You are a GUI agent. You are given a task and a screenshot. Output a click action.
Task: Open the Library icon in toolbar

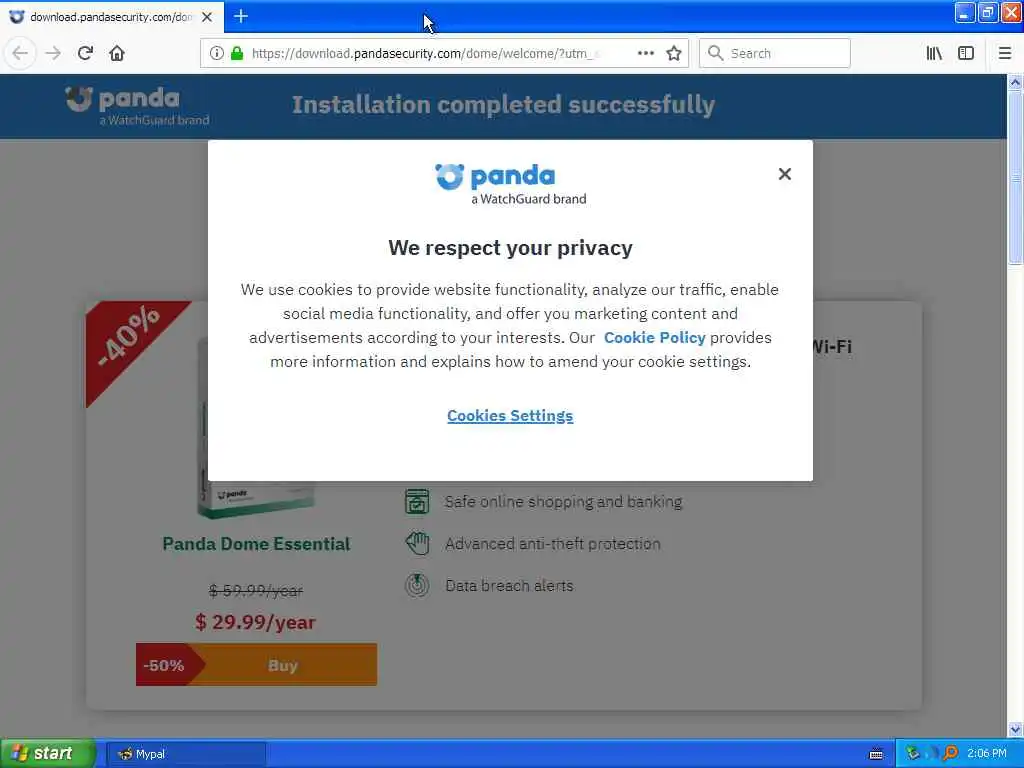[934, 54]
